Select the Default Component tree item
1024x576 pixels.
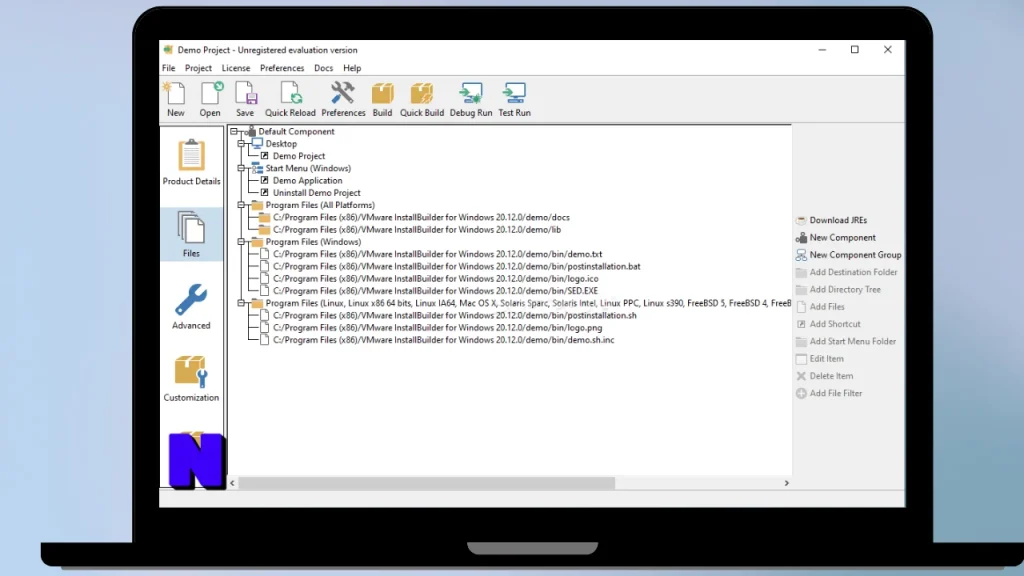[296, 131]
